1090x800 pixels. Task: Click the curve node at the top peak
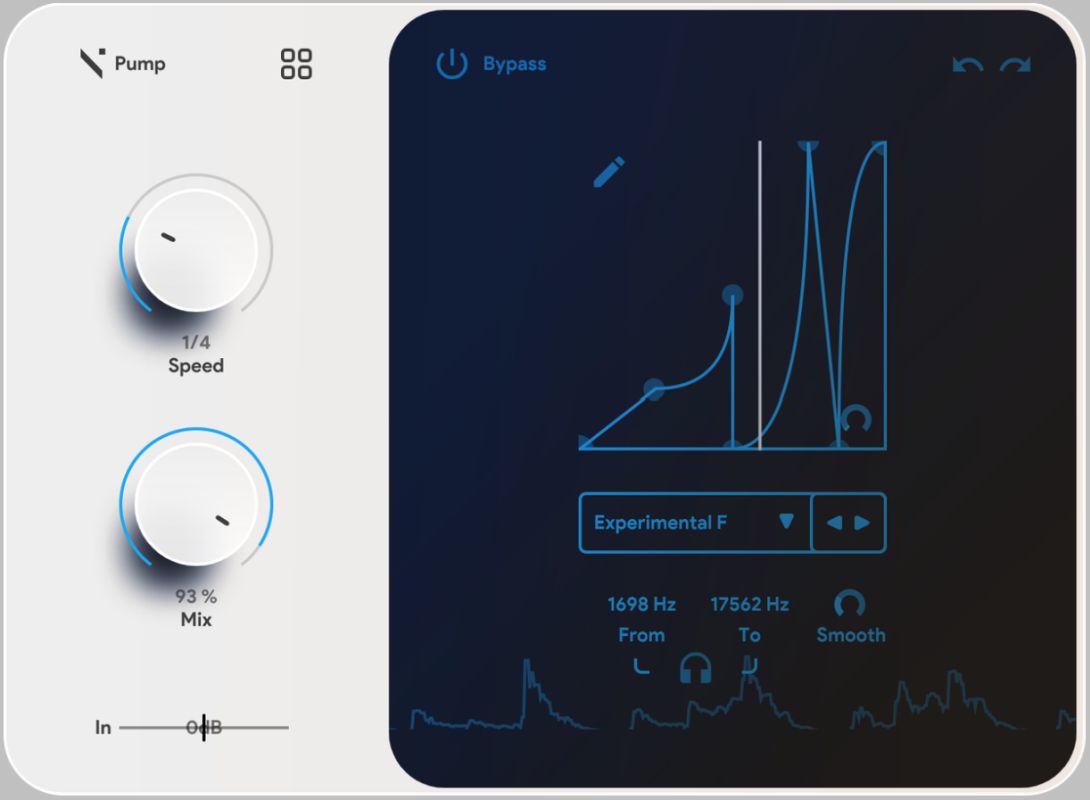(808, 146)
